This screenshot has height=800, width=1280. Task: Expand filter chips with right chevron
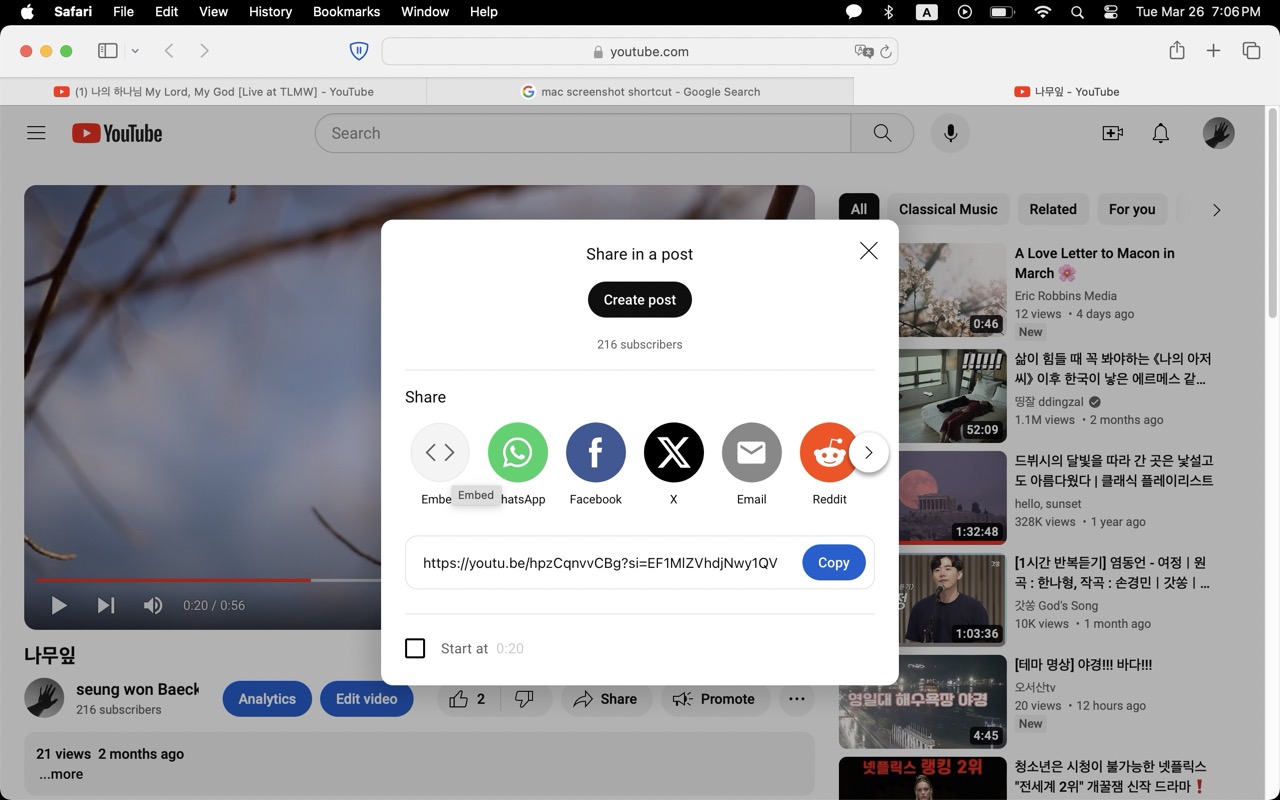coord(1216,210)
